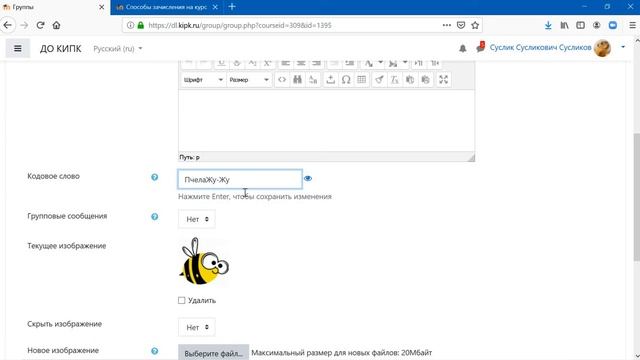
Task: Open background color dropdown arrow in editor
Action: coord(405,63)
